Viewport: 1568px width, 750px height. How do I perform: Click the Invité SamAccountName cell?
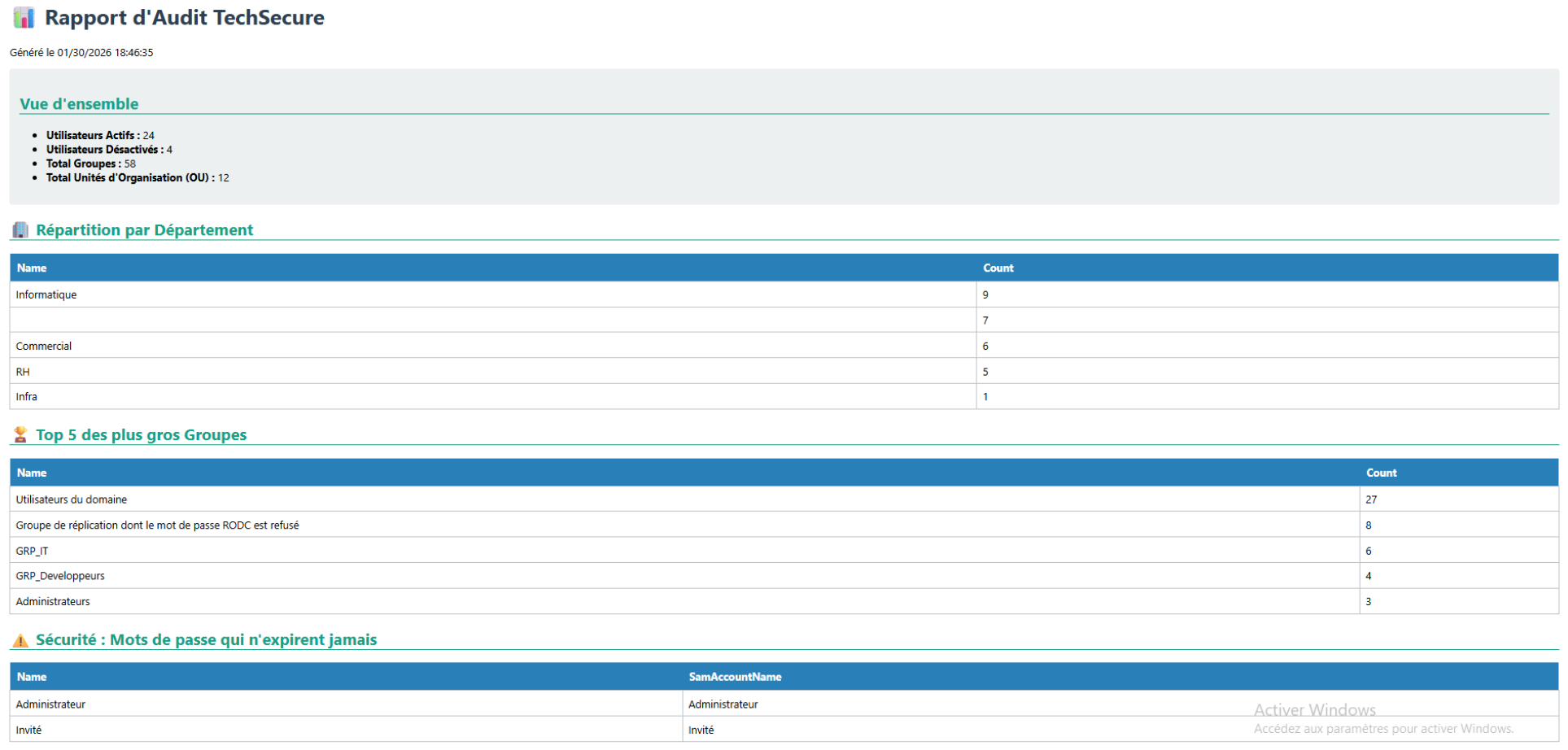[701, 730]
